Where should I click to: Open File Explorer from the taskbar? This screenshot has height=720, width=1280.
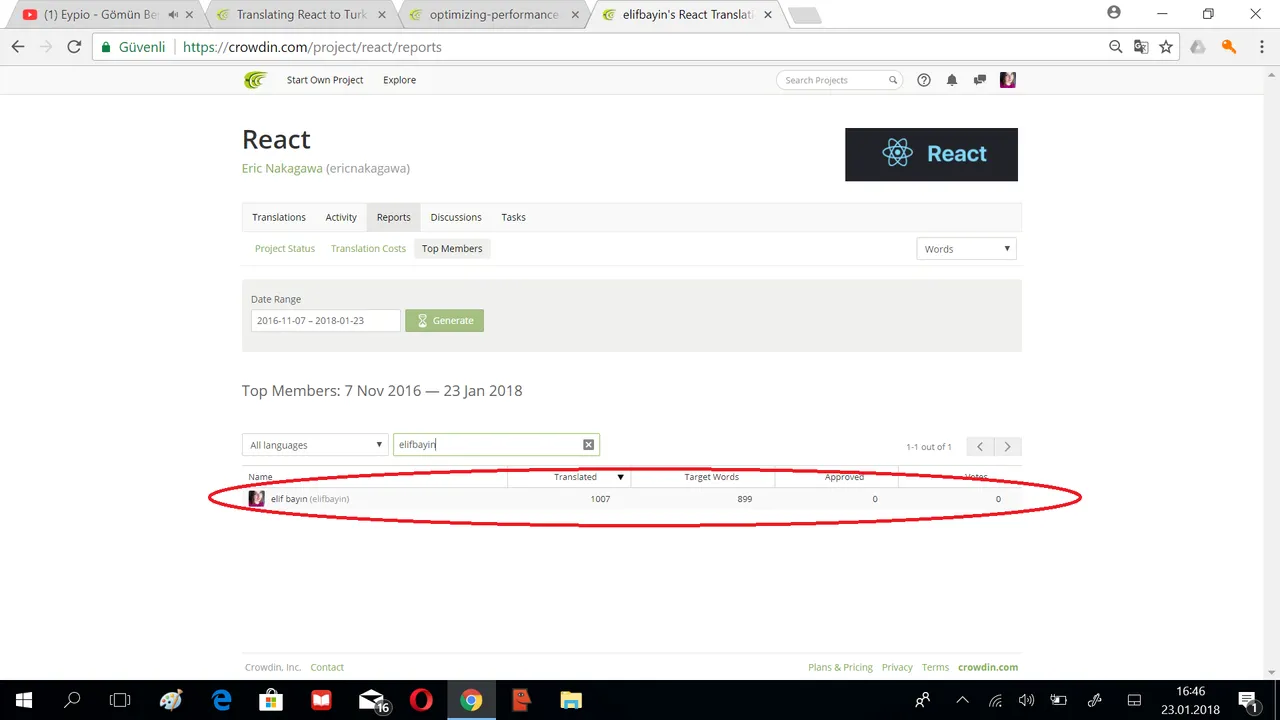click(571, 700)
